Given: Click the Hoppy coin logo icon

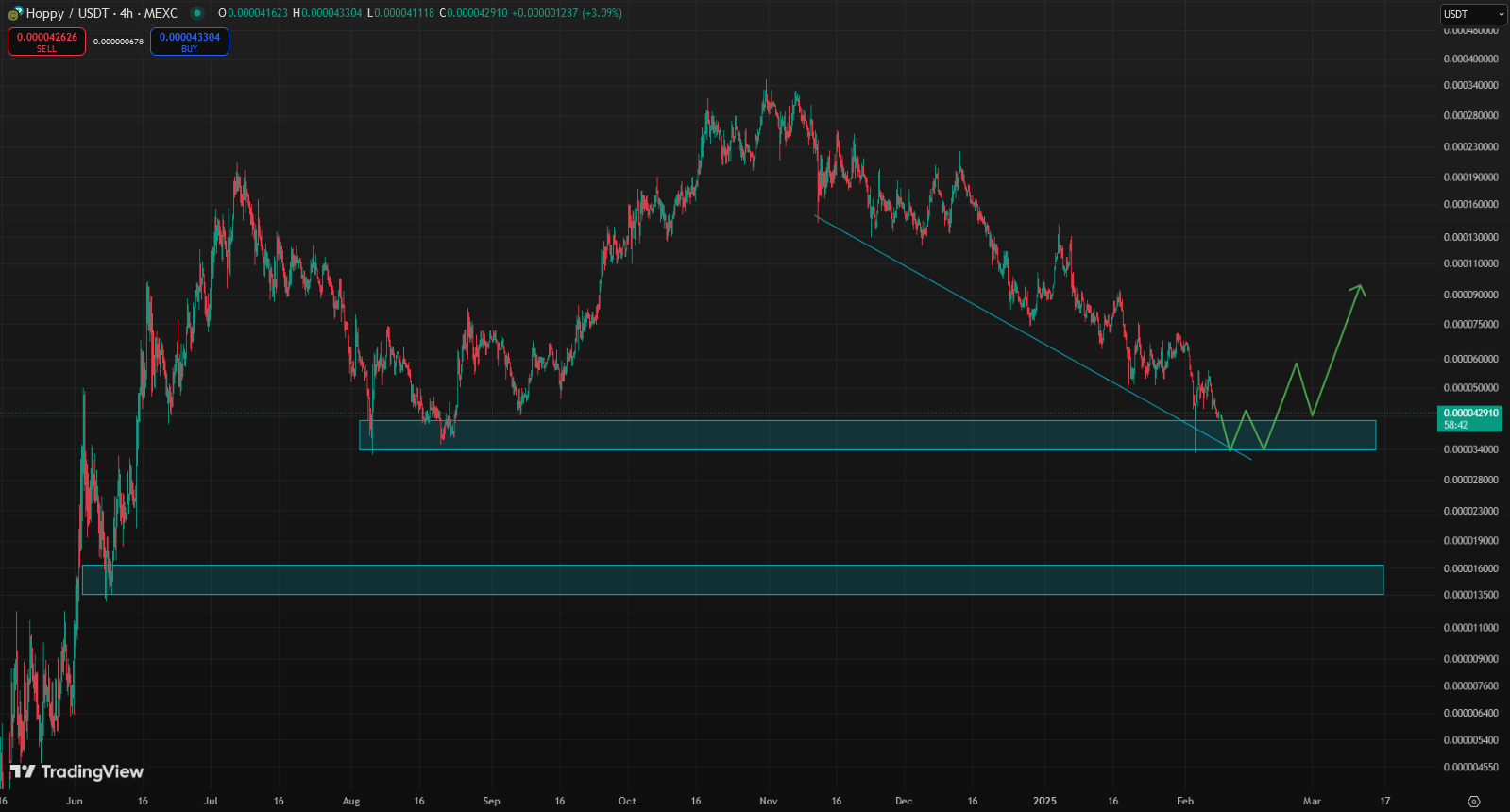Looking at the screenshot, I should (14, 13).
